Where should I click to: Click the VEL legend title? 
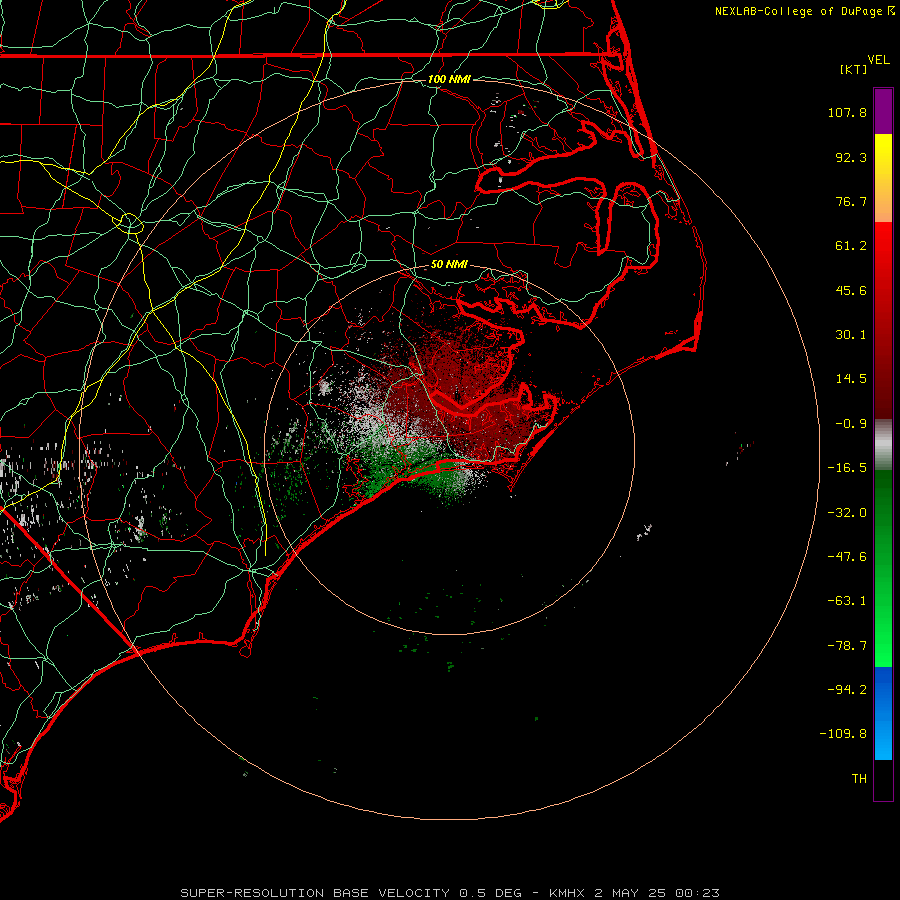[x=878, y=60]
